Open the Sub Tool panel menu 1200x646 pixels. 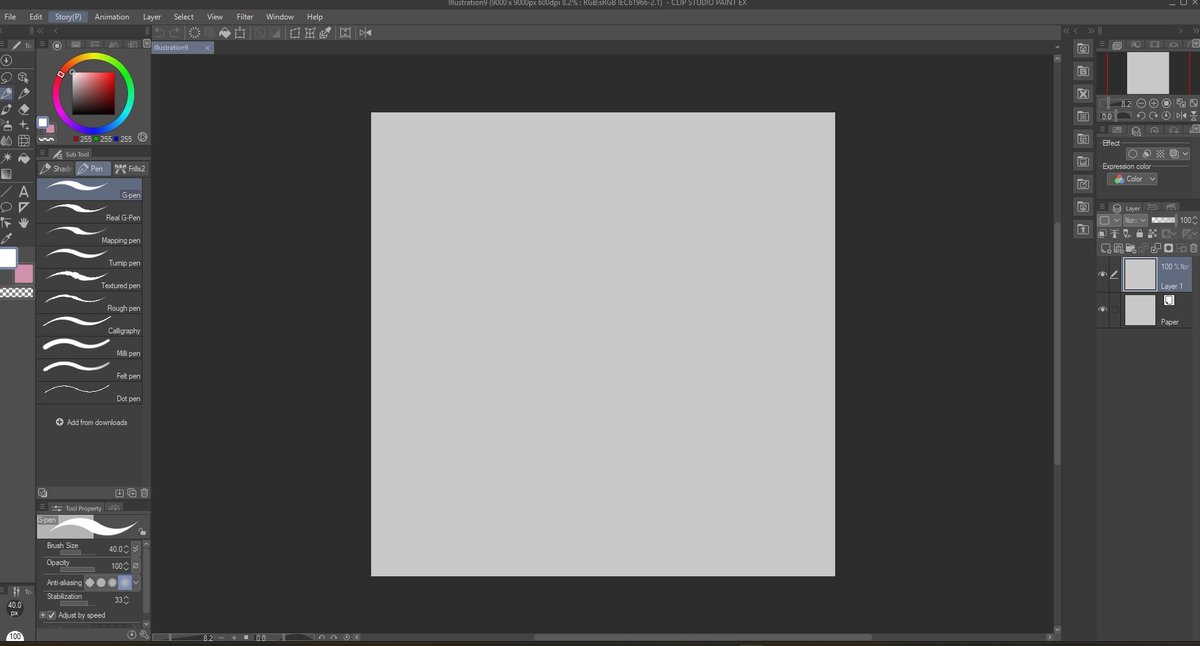point(42,153)
